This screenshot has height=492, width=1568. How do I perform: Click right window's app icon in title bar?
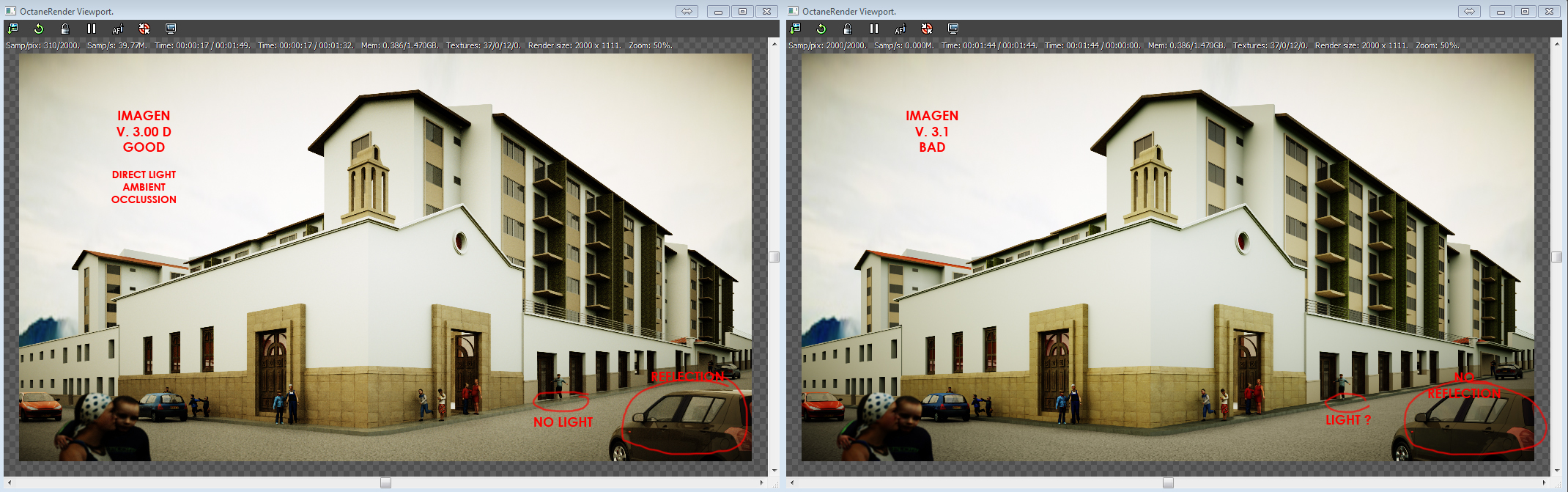[x=794, y=11]
